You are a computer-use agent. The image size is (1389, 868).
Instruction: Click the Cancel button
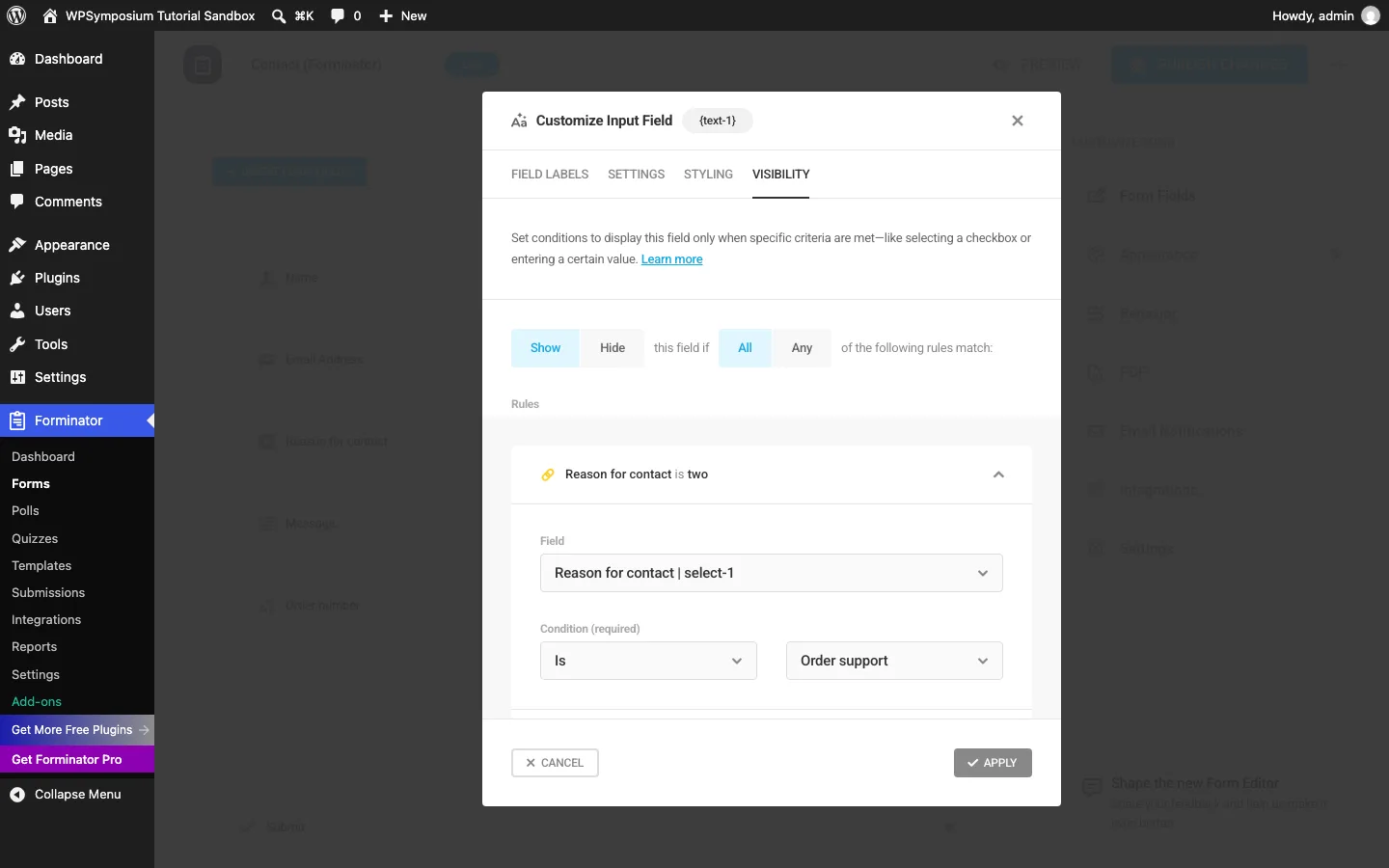(x=555, y=763)
